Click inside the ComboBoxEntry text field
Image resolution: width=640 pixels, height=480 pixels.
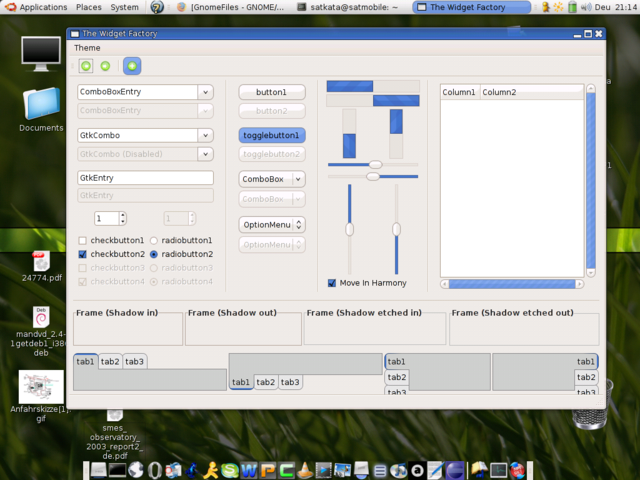138,92
